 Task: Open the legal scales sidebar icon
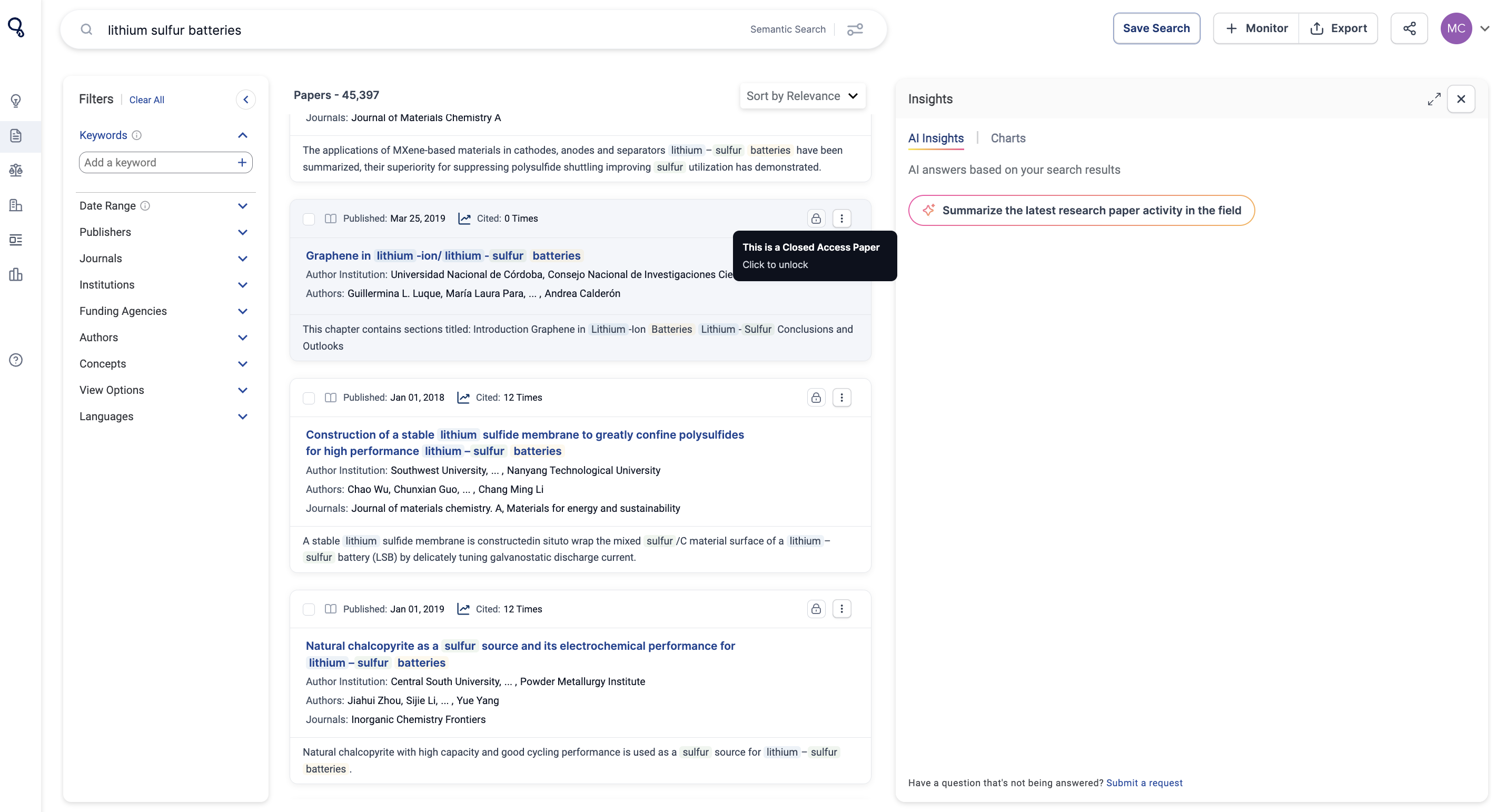[16, 171]
